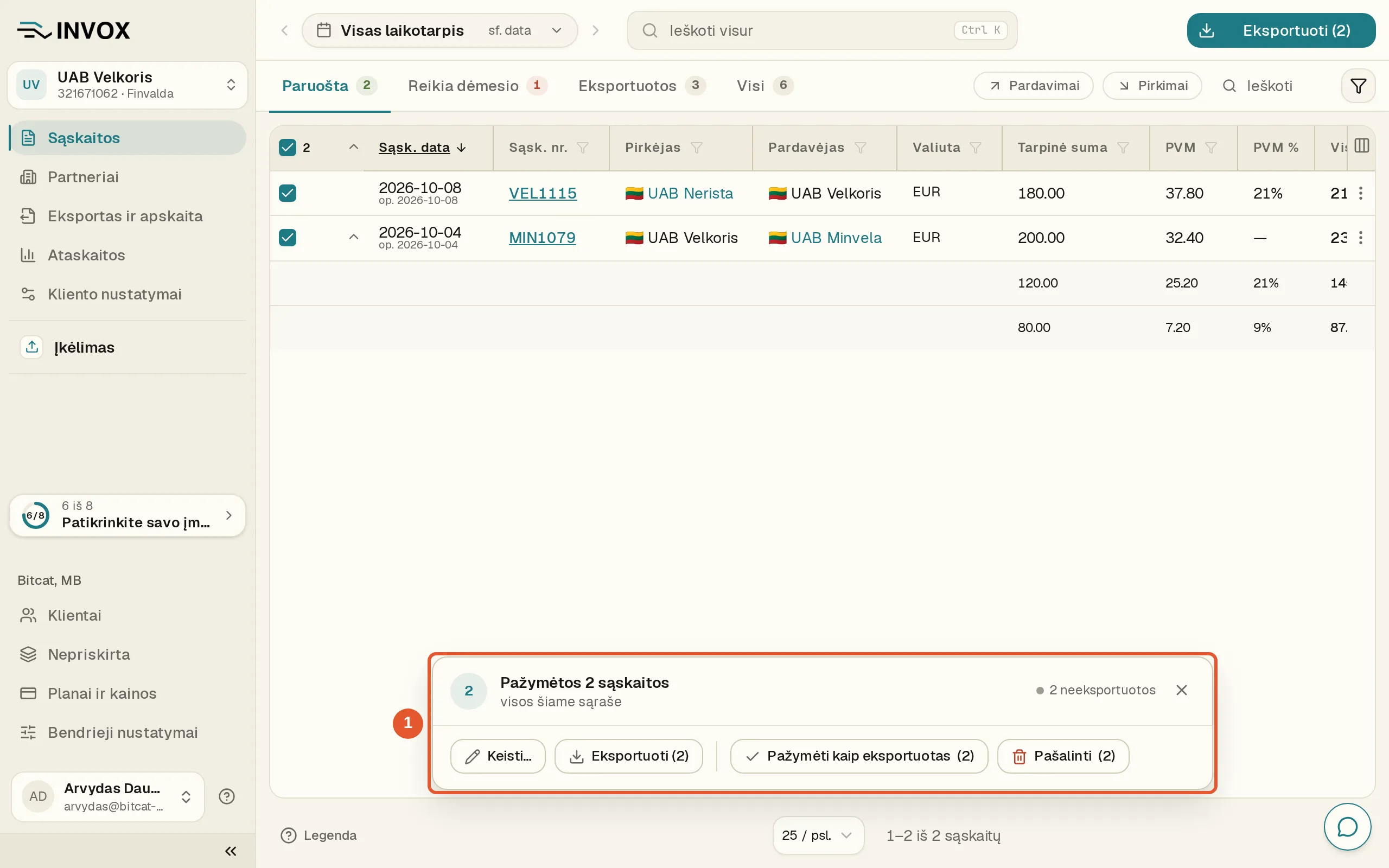Open the chat support bubble icon

click(1347, 827)
